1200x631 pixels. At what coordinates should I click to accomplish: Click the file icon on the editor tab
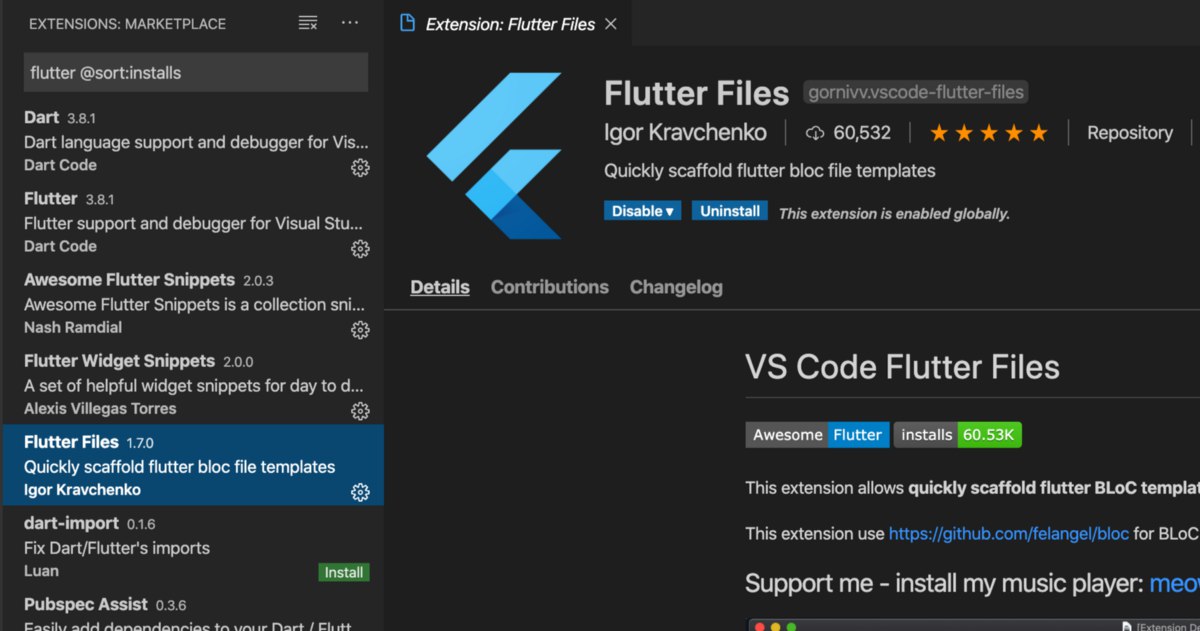pyautogui.click(x=407, y=23)
